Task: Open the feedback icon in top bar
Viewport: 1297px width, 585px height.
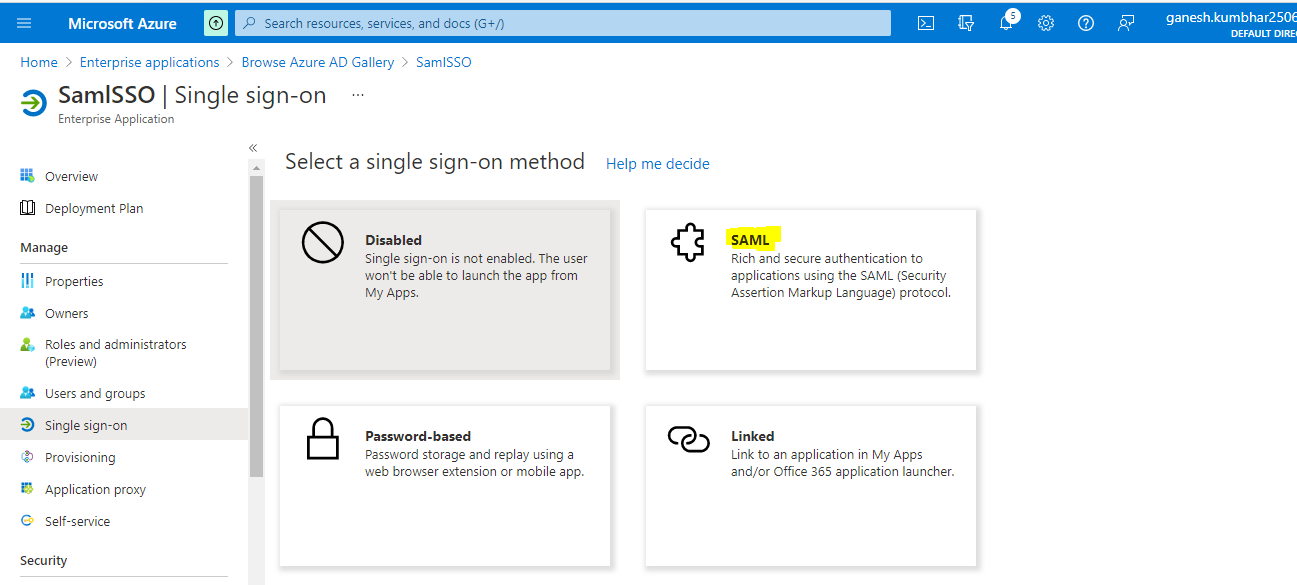Action: pos(1126,23)
